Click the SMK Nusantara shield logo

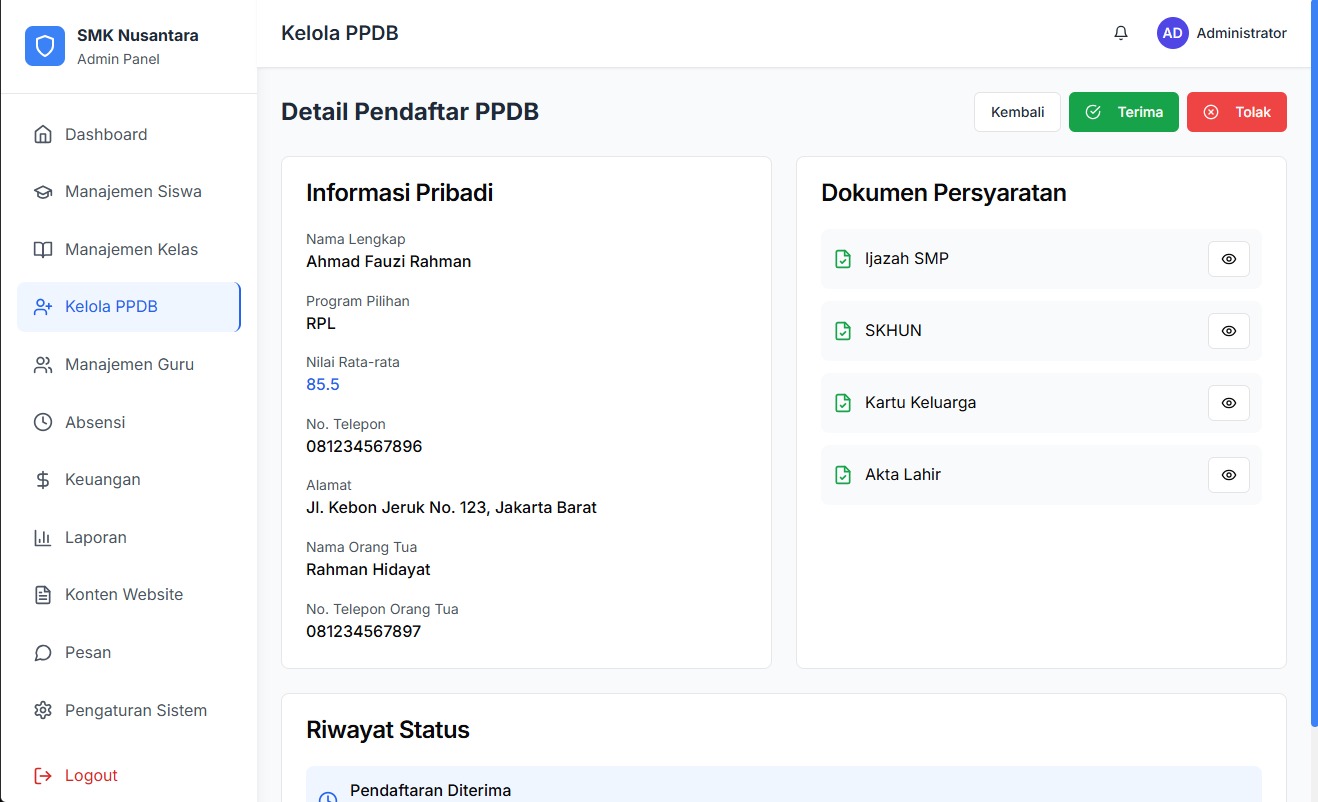pos(45,46)
